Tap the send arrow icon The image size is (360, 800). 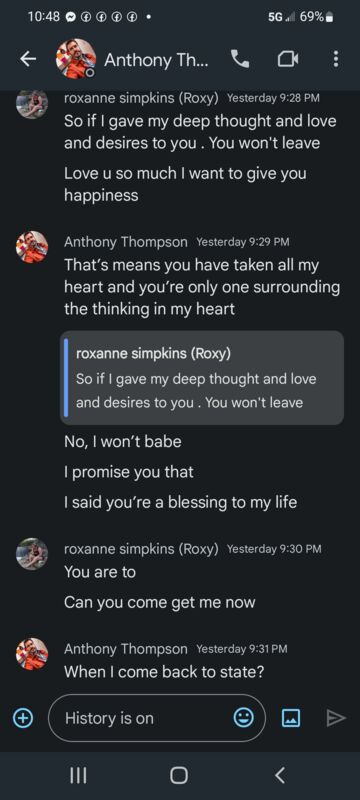[x=336, y=718]
